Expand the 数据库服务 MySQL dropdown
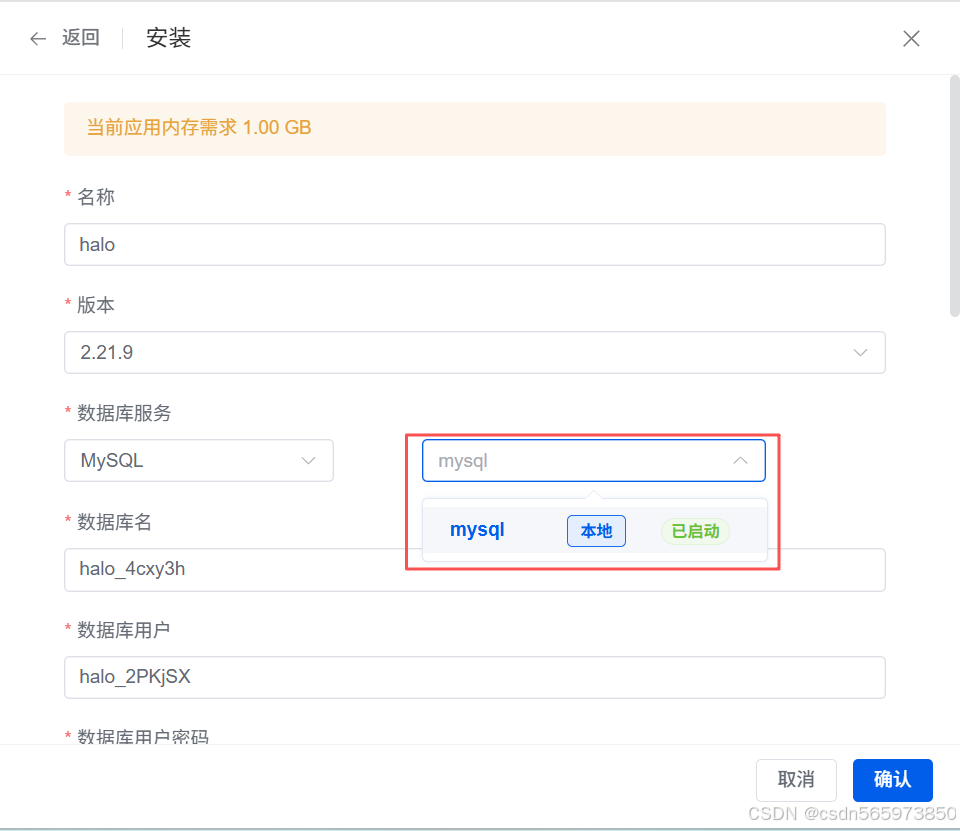 point(198,460)
